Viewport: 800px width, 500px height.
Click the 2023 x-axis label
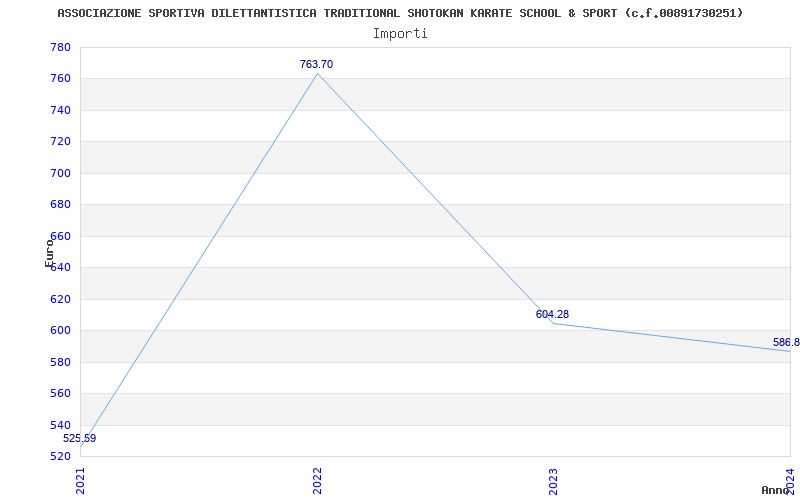tap(554, 482)
